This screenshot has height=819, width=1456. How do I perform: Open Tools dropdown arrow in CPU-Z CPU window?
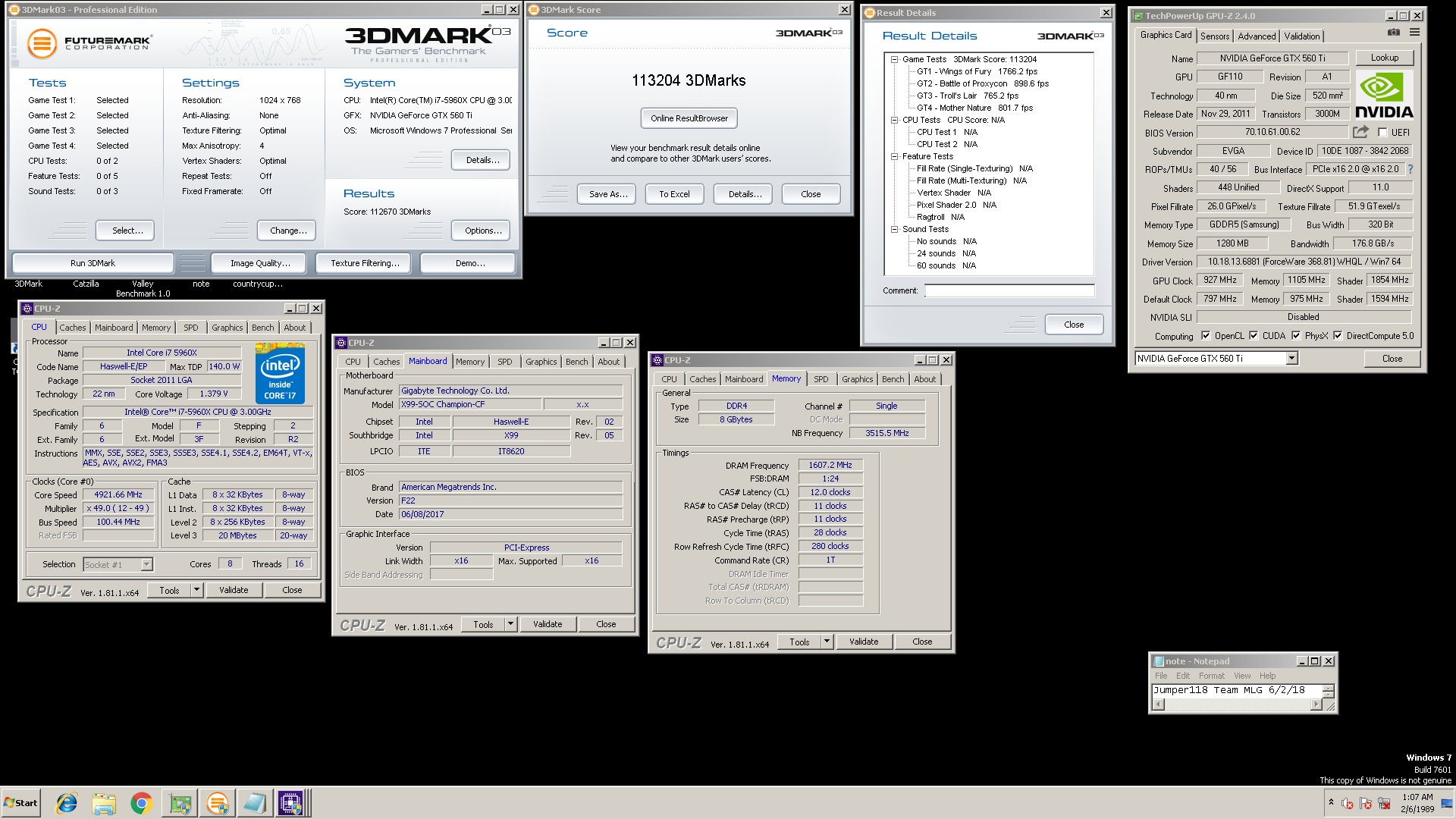coord(196,590)
